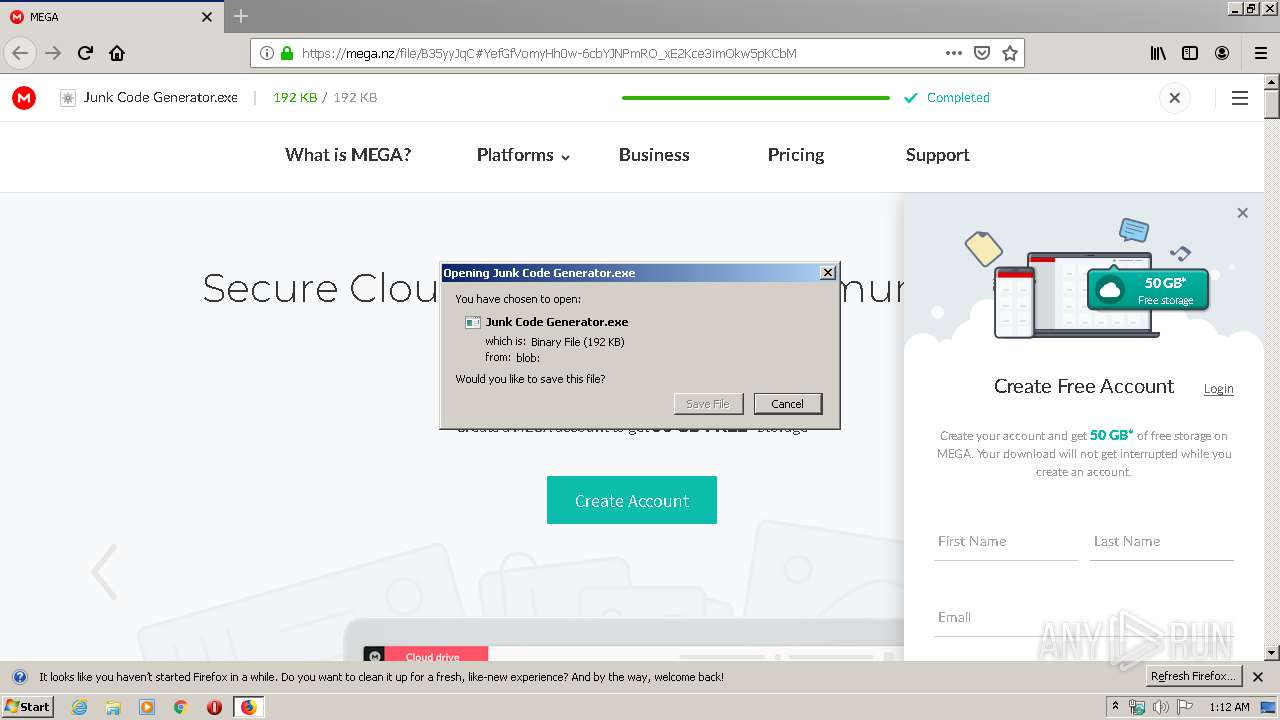This screenshot has width=1280, height=720.
Task: Click volume speaker tray icon
Action: [1160, 707]
